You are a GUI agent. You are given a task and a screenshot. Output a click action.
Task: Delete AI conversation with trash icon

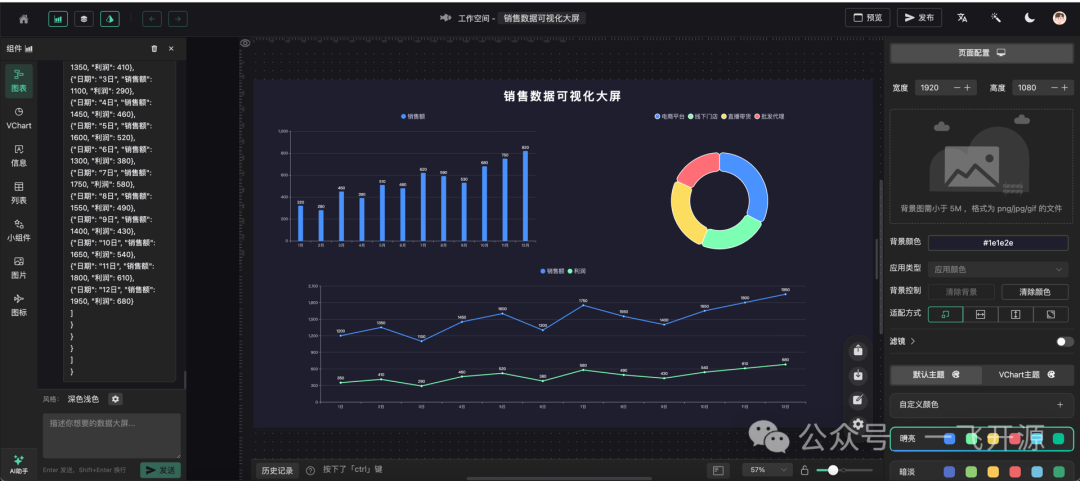point(154,48)
